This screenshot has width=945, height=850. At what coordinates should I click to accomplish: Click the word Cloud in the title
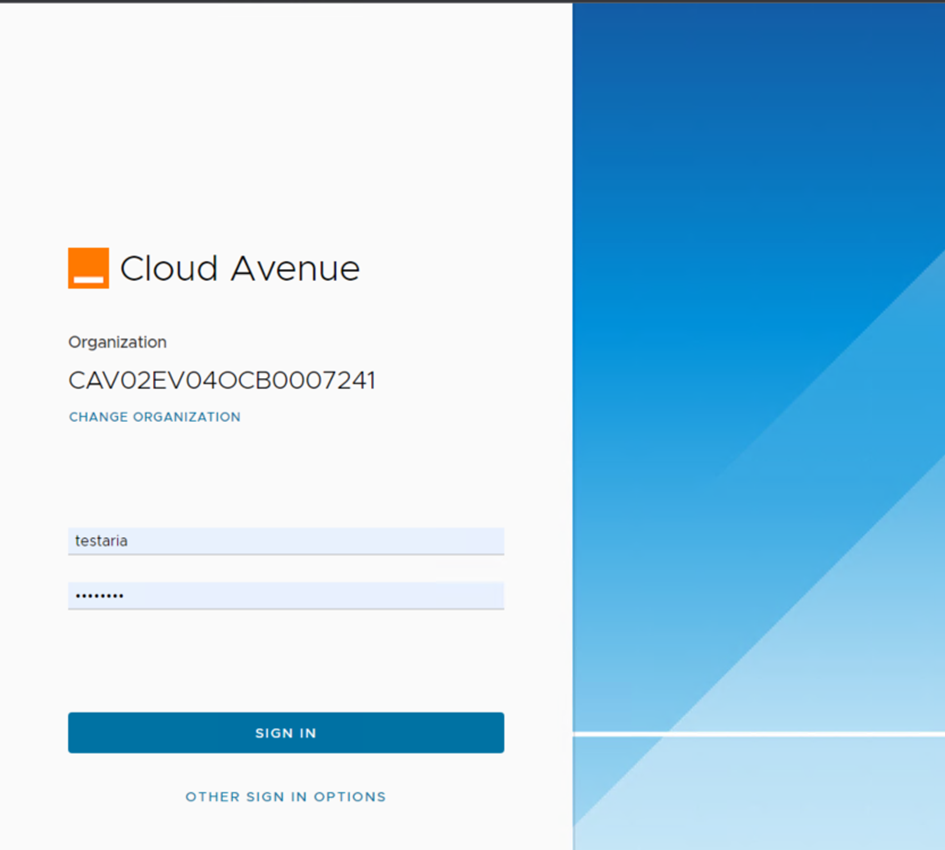tap(169, 269)
